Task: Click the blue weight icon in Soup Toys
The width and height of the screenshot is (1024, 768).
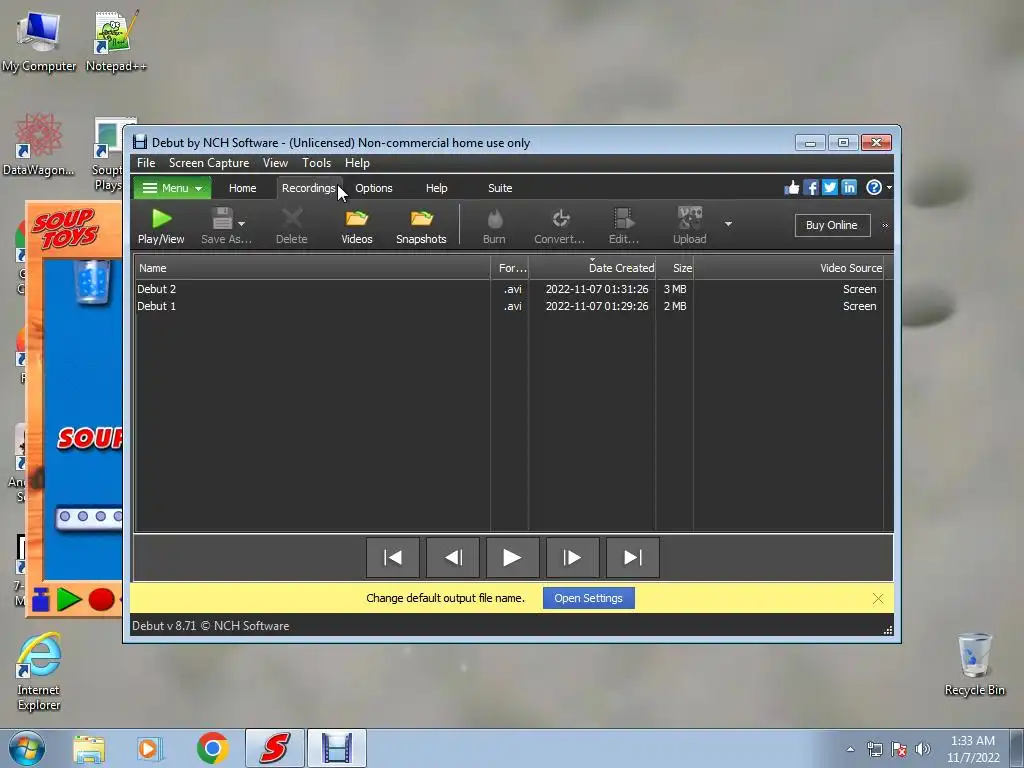Action: click(40, 600)
